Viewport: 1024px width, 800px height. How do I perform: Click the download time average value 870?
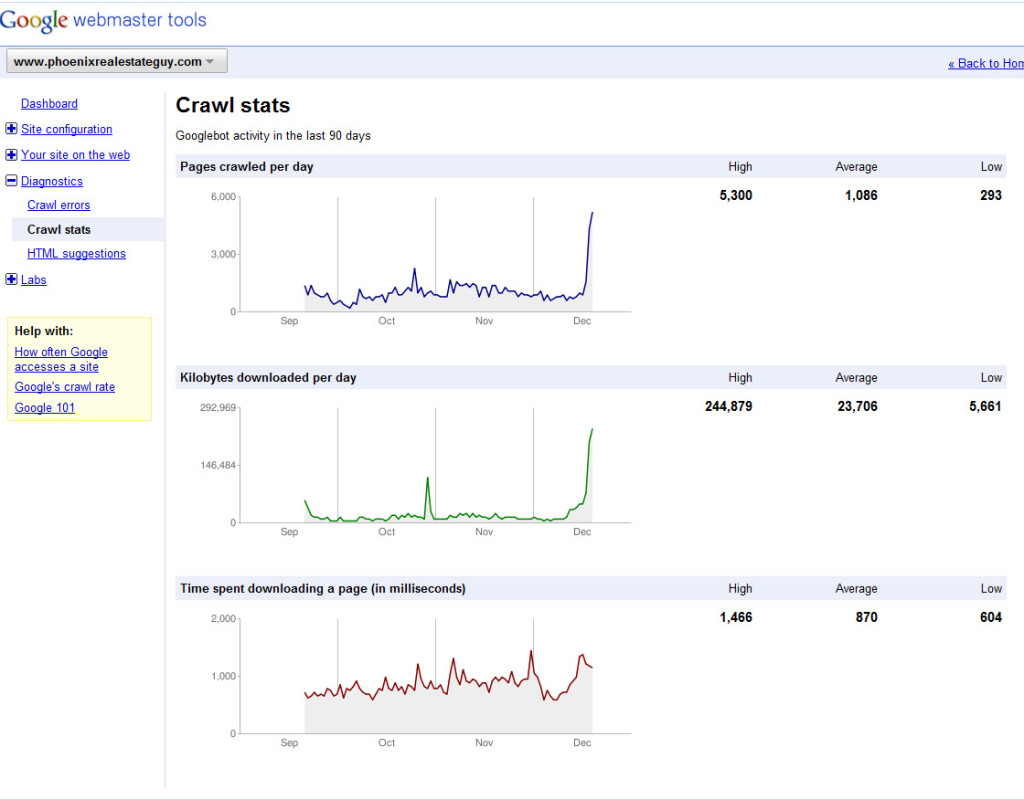[x=867, y=617]
